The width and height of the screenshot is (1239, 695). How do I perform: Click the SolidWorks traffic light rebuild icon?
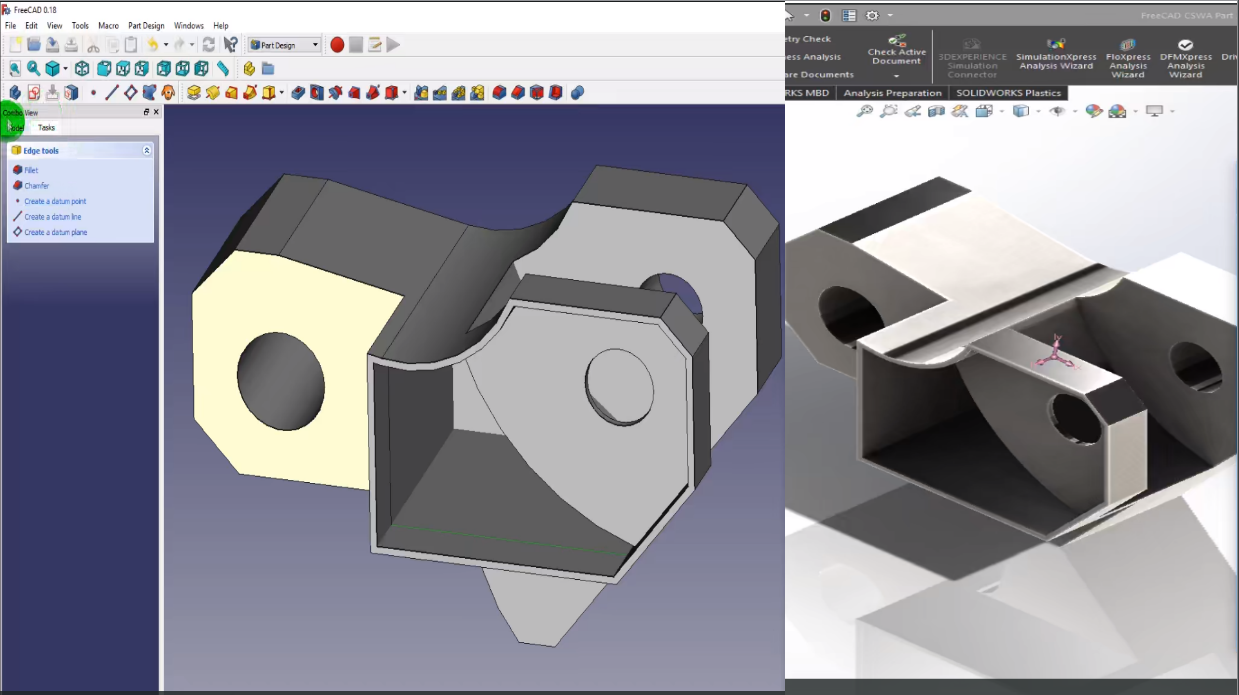[x=825, y=15]
